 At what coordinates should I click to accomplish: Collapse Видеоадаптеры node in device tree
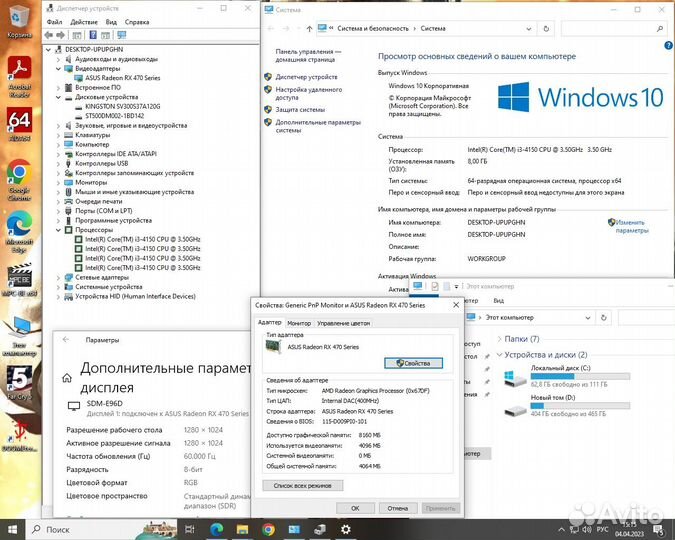point(59,68)
